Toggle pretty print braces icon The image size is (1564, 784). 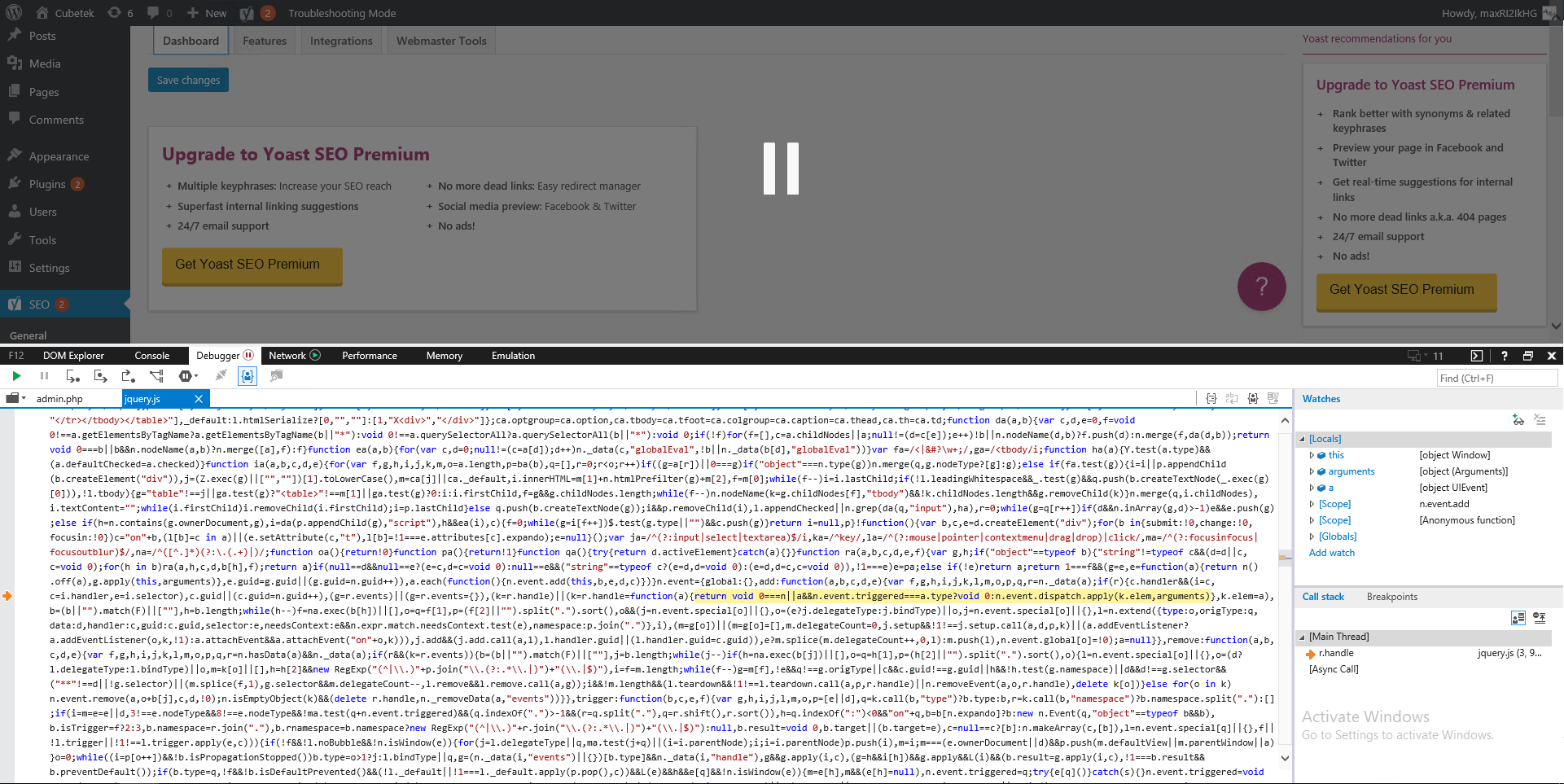coord(1211,398)
